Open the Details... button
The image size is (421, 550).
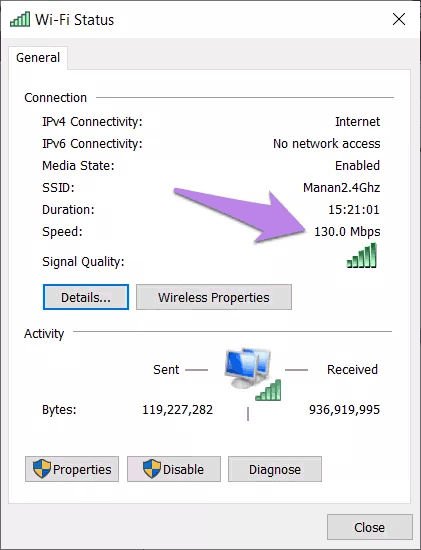pyautogui.click(x=86, y=297)
